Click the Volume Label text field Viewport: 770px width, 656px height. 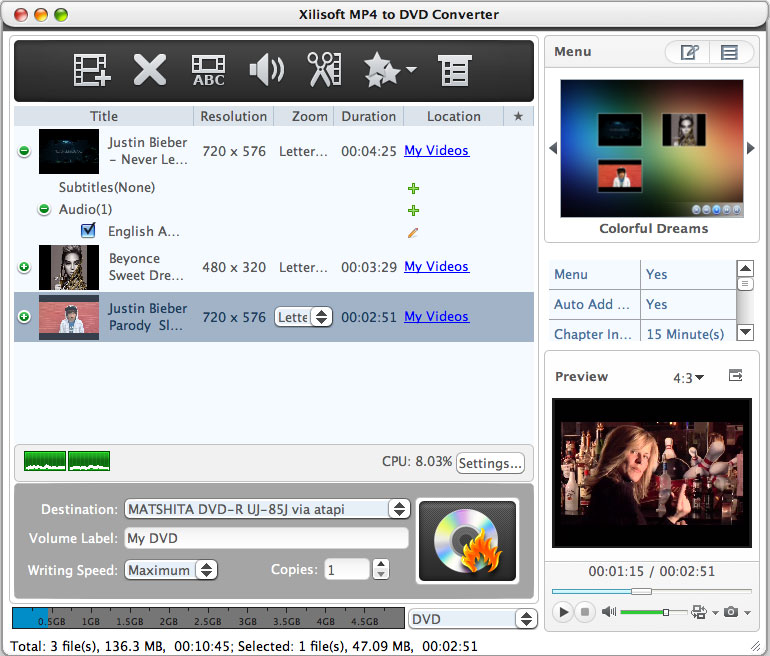pos(267,538)
